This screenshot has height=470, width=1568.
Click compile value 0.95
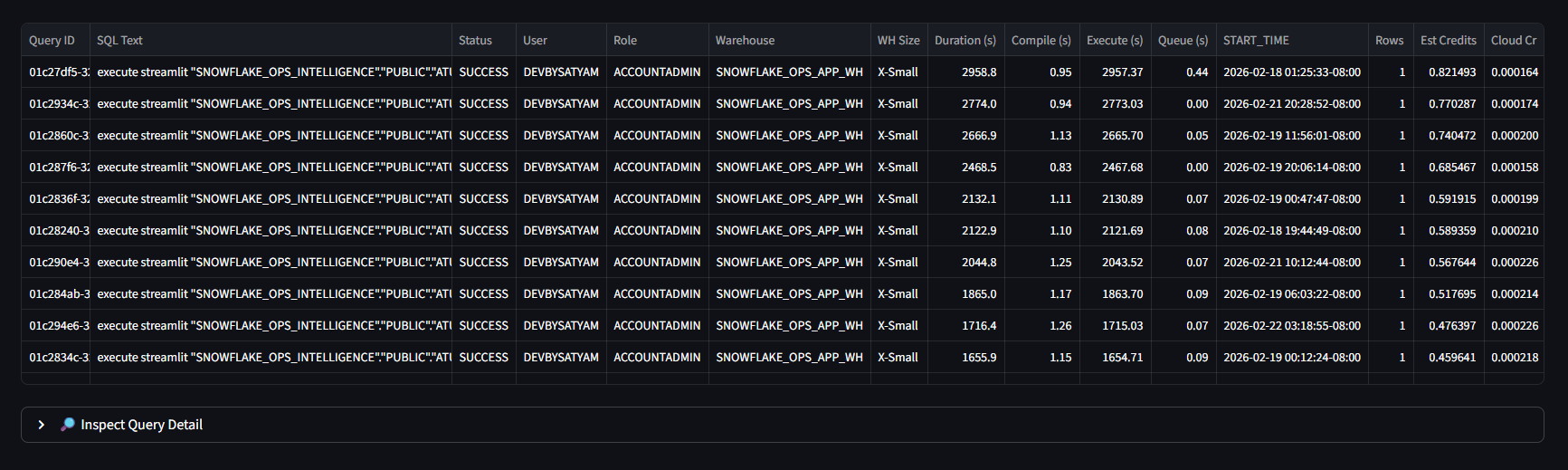point(1060,72)
